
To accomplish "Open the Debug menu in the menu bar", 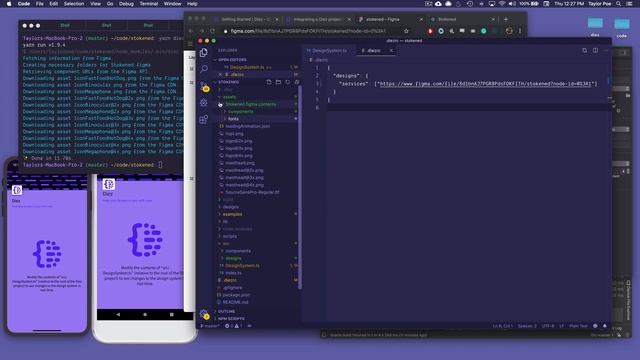I will (126, 4).
